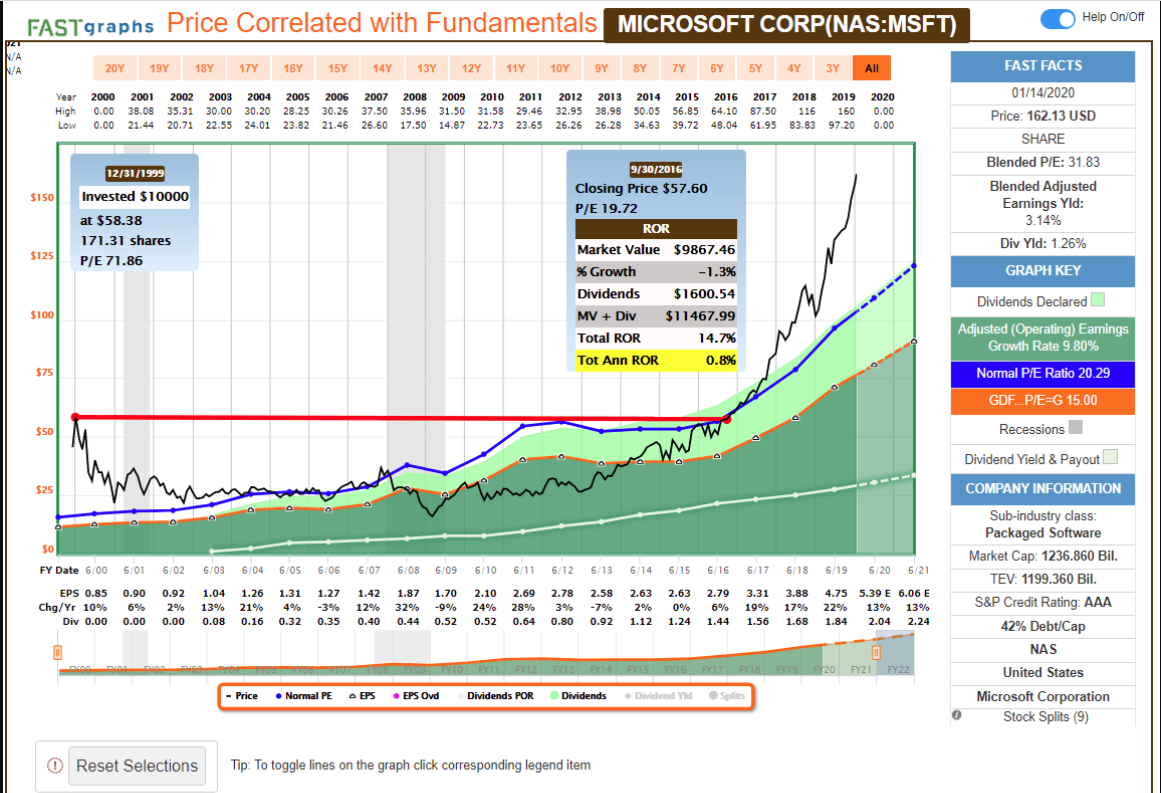
Task: Click the Market Cap 1236.860 Bil. row
Action: pos(1043,556)
